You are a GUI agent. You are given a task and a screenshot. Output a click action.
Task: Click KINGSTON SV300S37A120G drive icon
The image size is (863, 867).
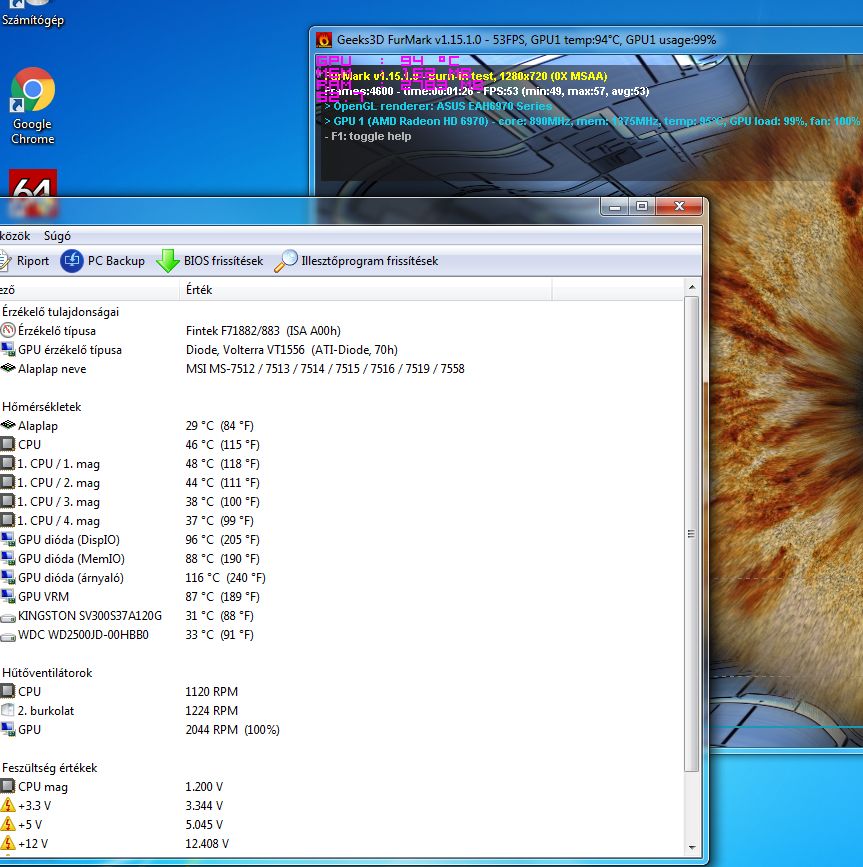pyautogui.click(x=8, y=617)
